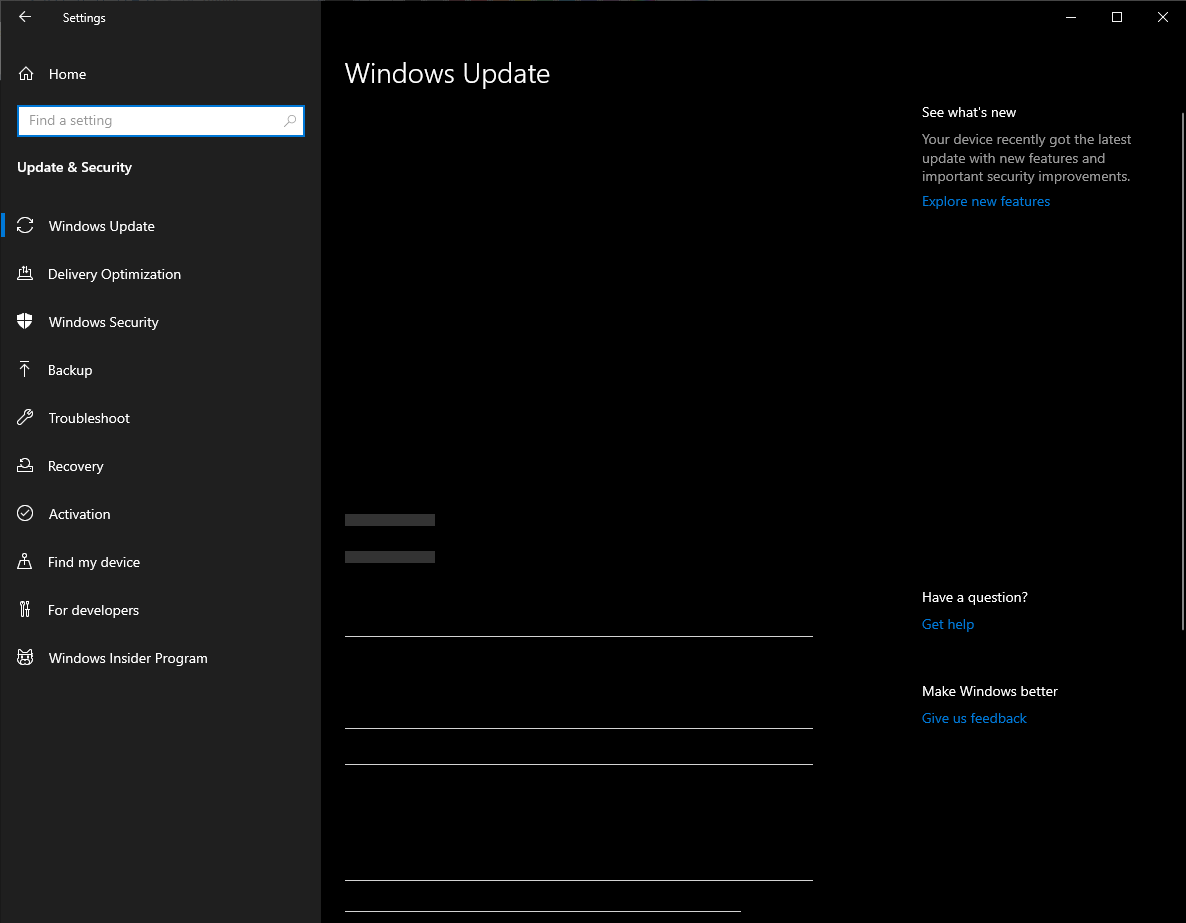Go back with the arrow icon

coord(25,17)
